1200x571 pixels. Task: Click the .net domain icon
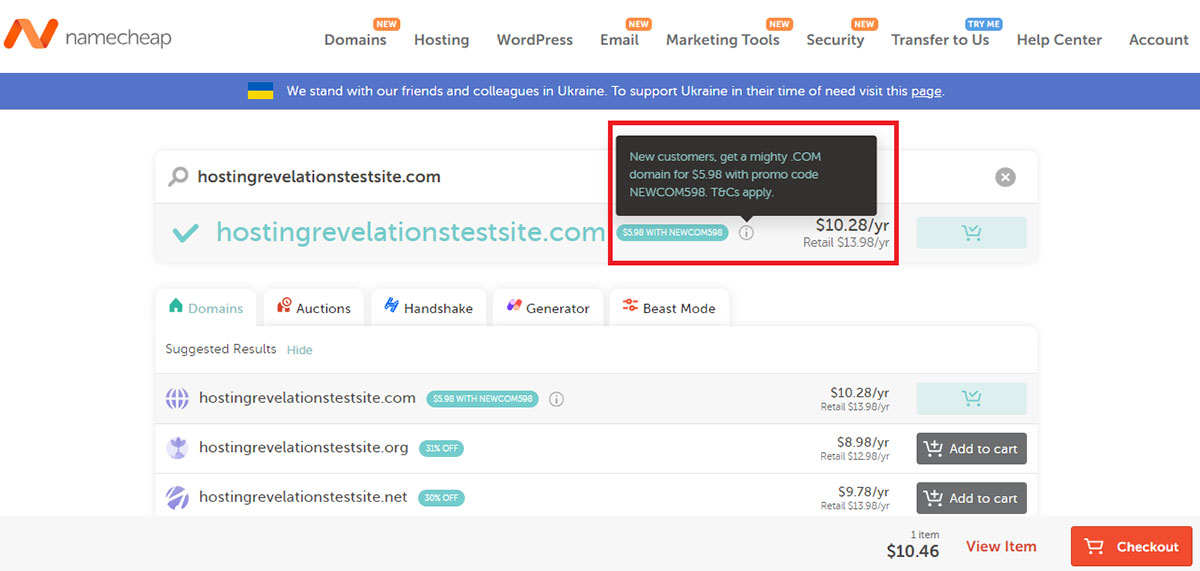click(x=177, y=498)
